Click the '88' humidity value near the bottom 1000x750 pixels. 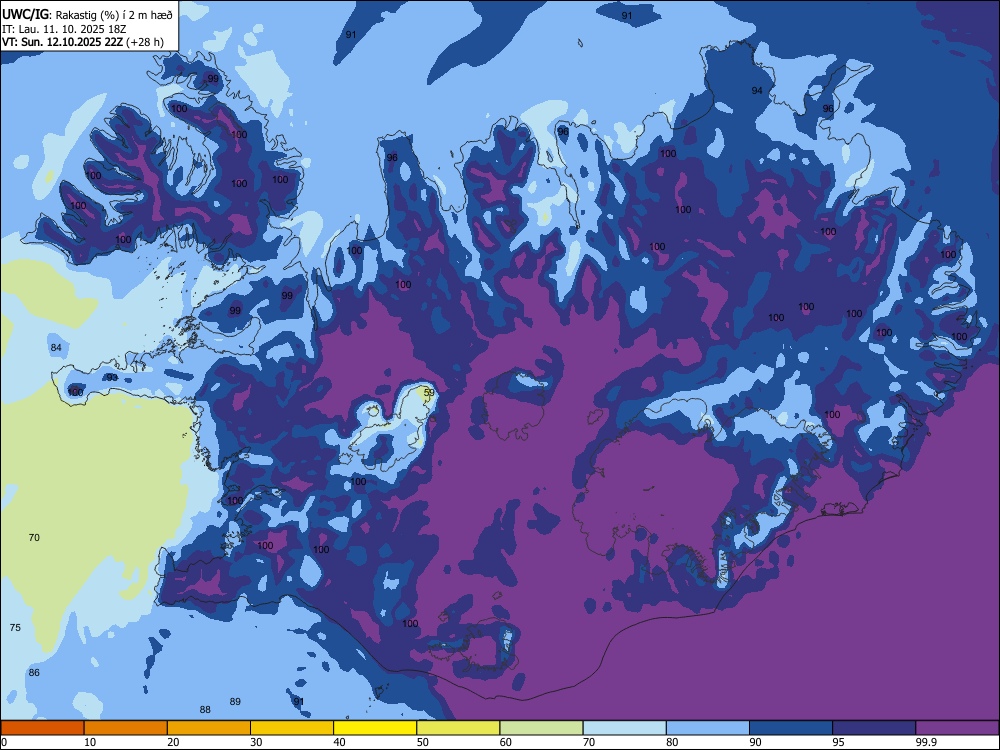coord(205,710)
